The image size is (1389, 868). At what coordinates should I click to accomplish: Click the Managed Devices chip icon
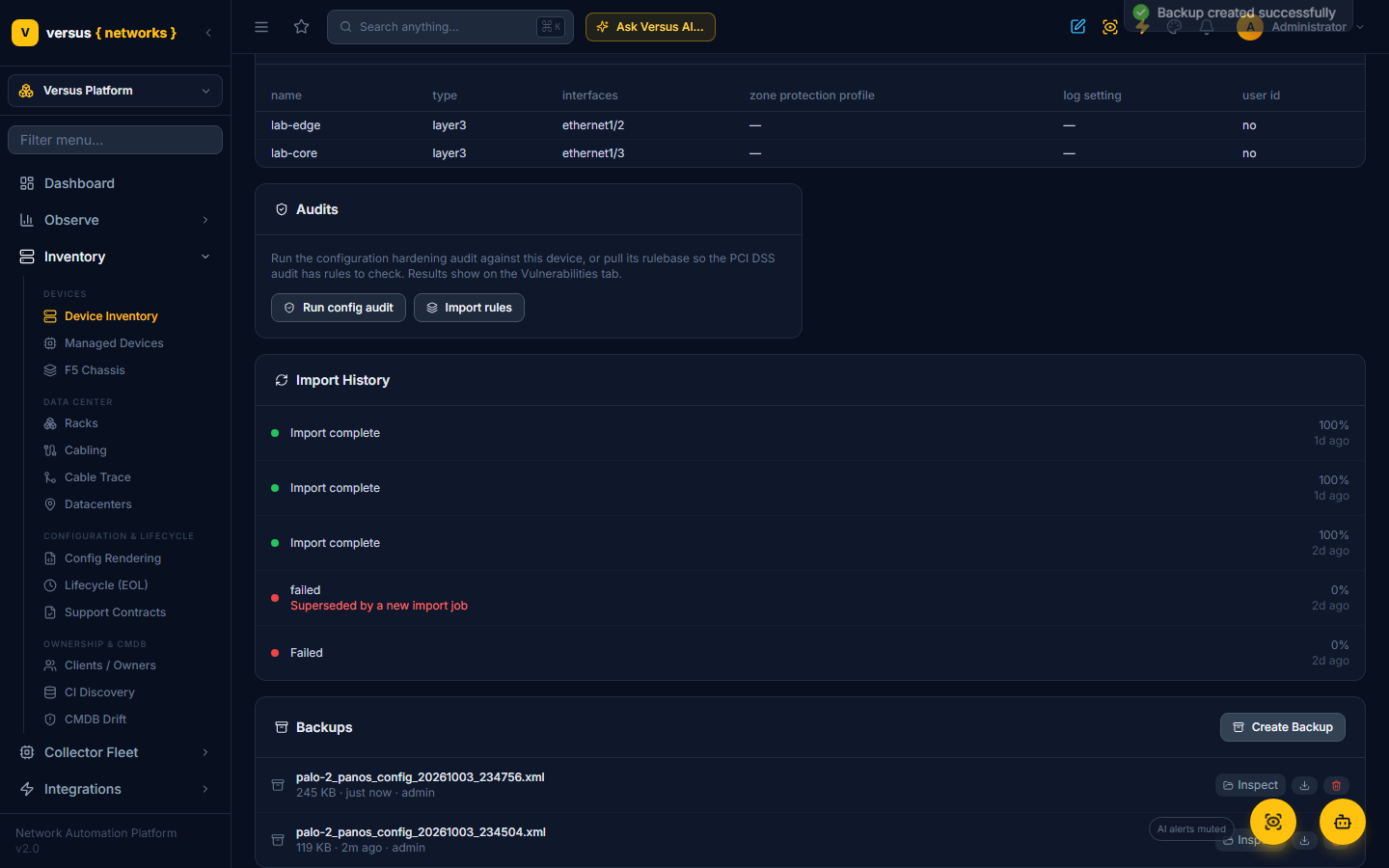50,343
